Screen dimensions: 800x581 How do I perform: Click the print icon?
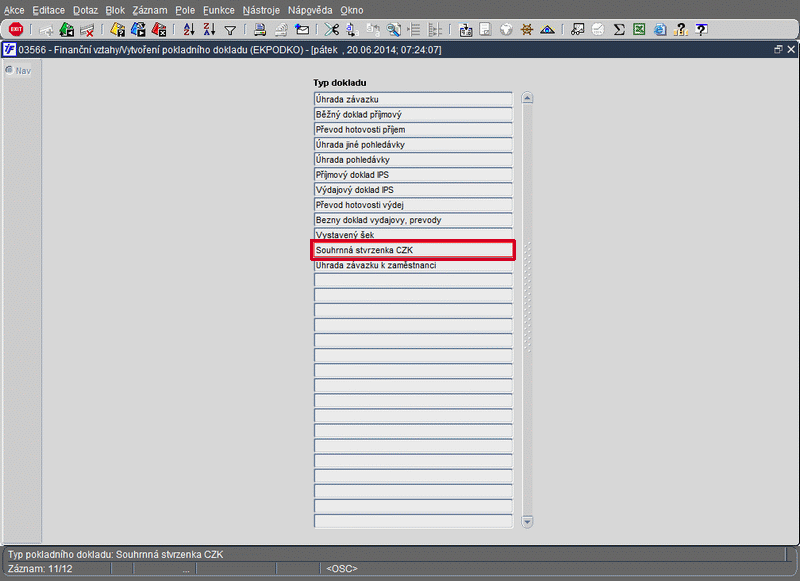coord(260,30)
